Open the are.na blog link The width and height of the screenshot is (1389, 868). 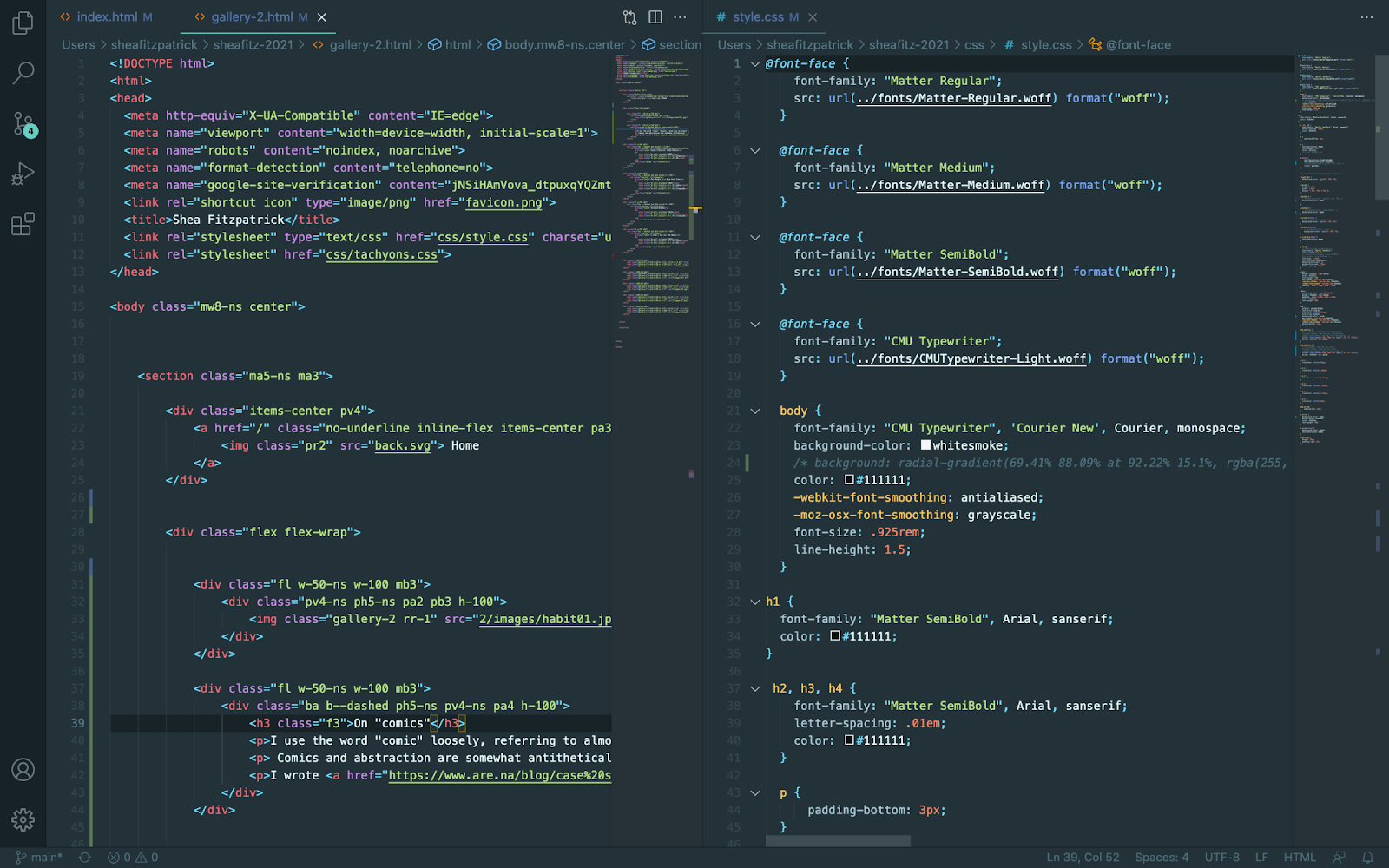tap(497, 775)
